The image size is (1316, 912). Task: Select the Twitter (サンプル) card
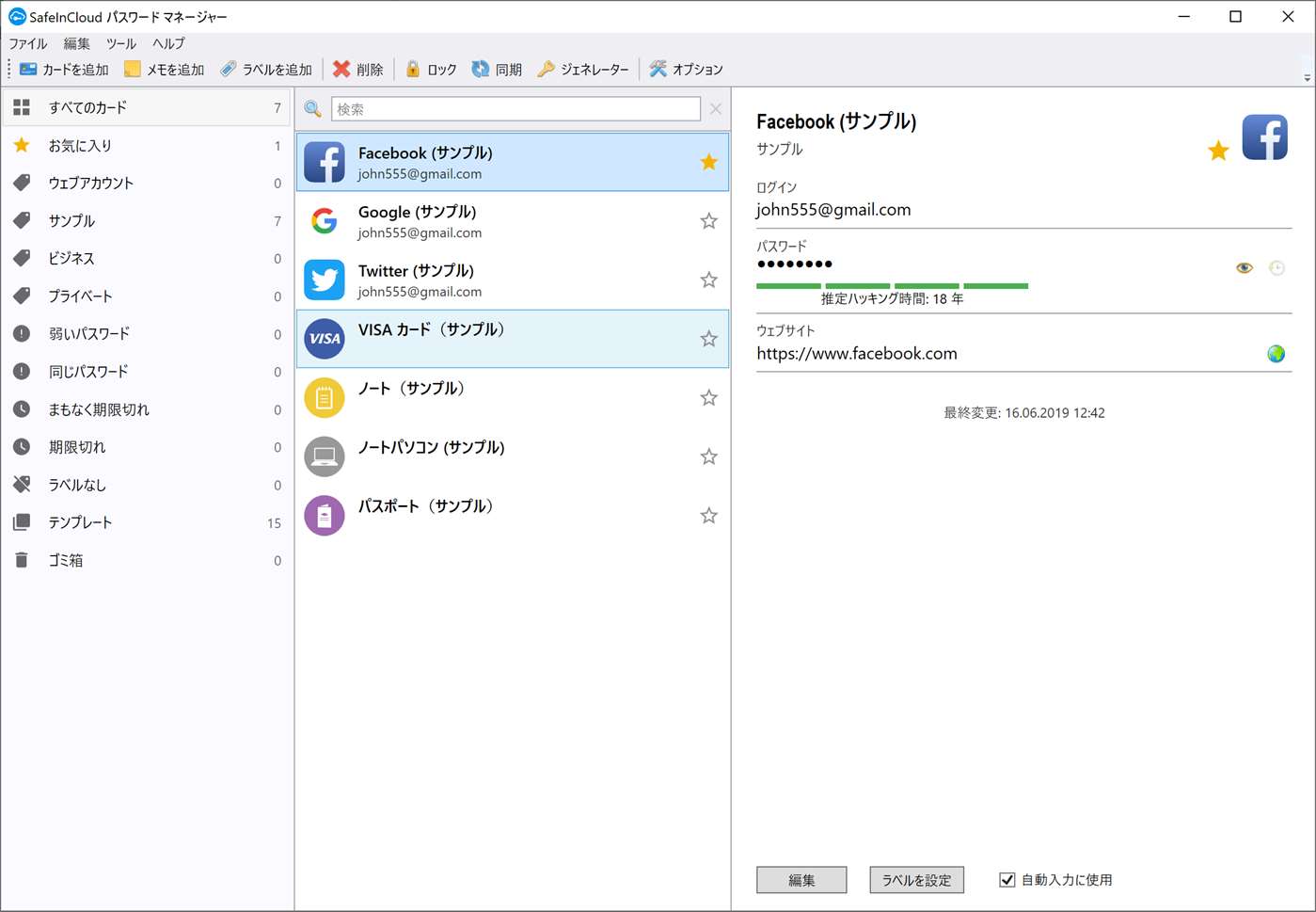[x=513, y=280]
